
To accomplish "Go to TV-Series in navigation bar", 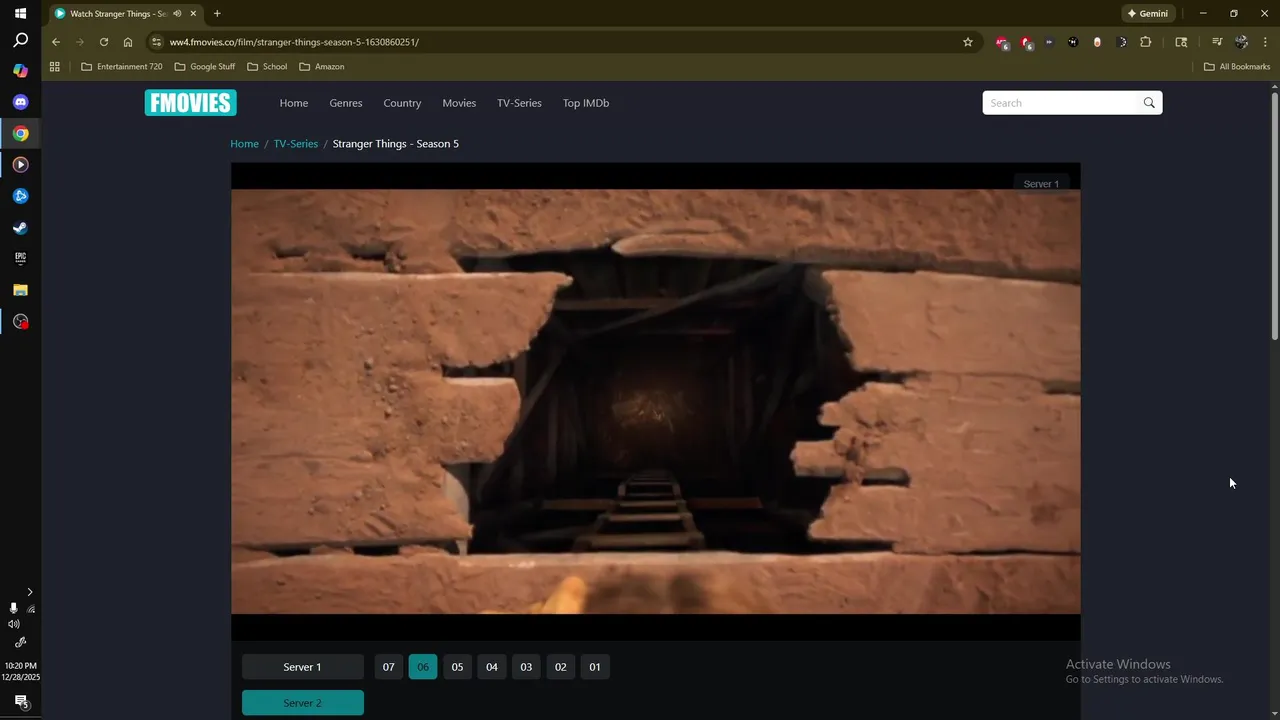I will pyautogui.click(x=519, y=103).
